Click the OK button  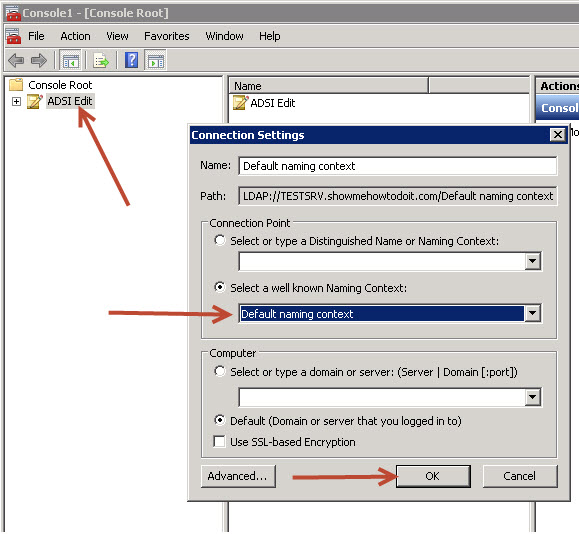pyautogui.click(x=433, y=476)
